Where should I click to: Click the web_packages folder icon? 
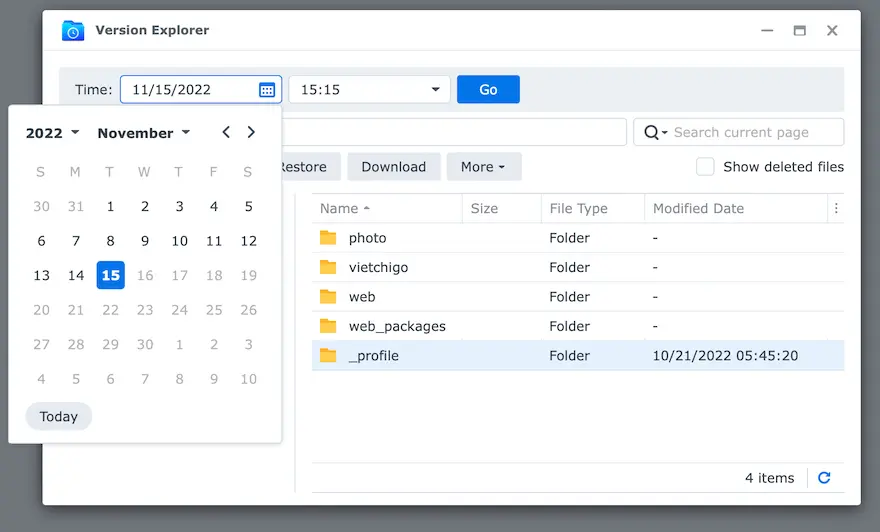(x=328, y=326)
